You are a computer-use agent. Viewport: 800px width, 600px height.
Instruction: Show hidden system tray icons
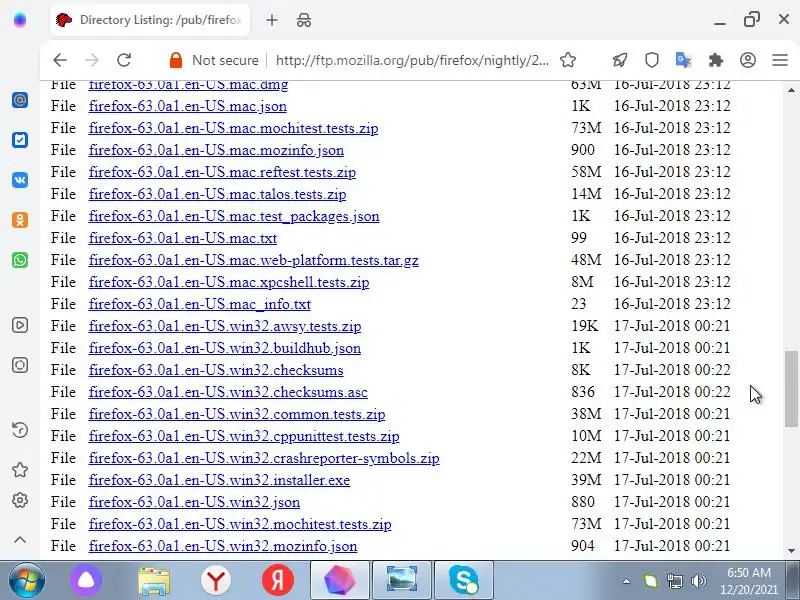[626, 581]
